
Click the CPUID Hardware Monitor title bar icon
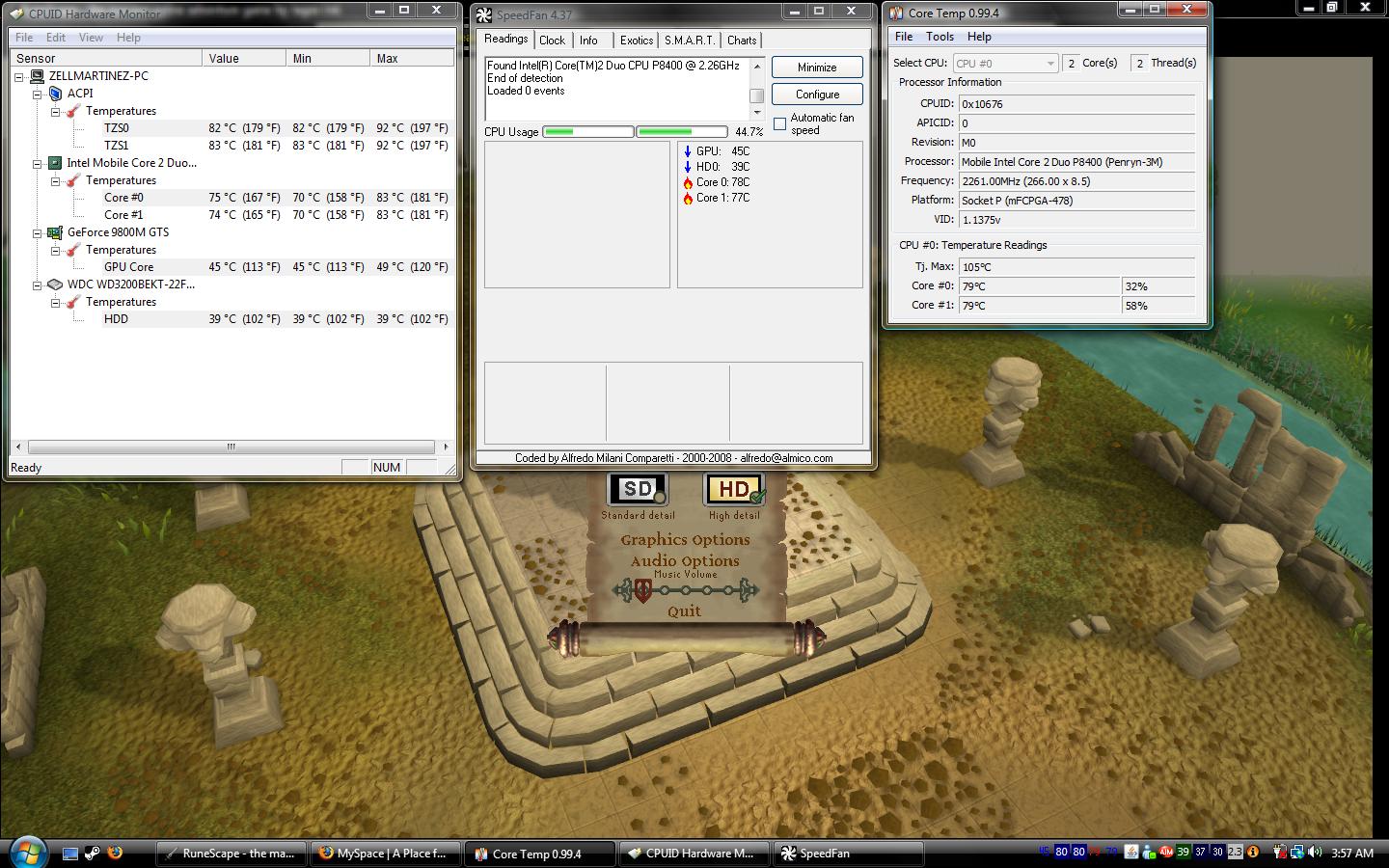click(x=16, y=14)
